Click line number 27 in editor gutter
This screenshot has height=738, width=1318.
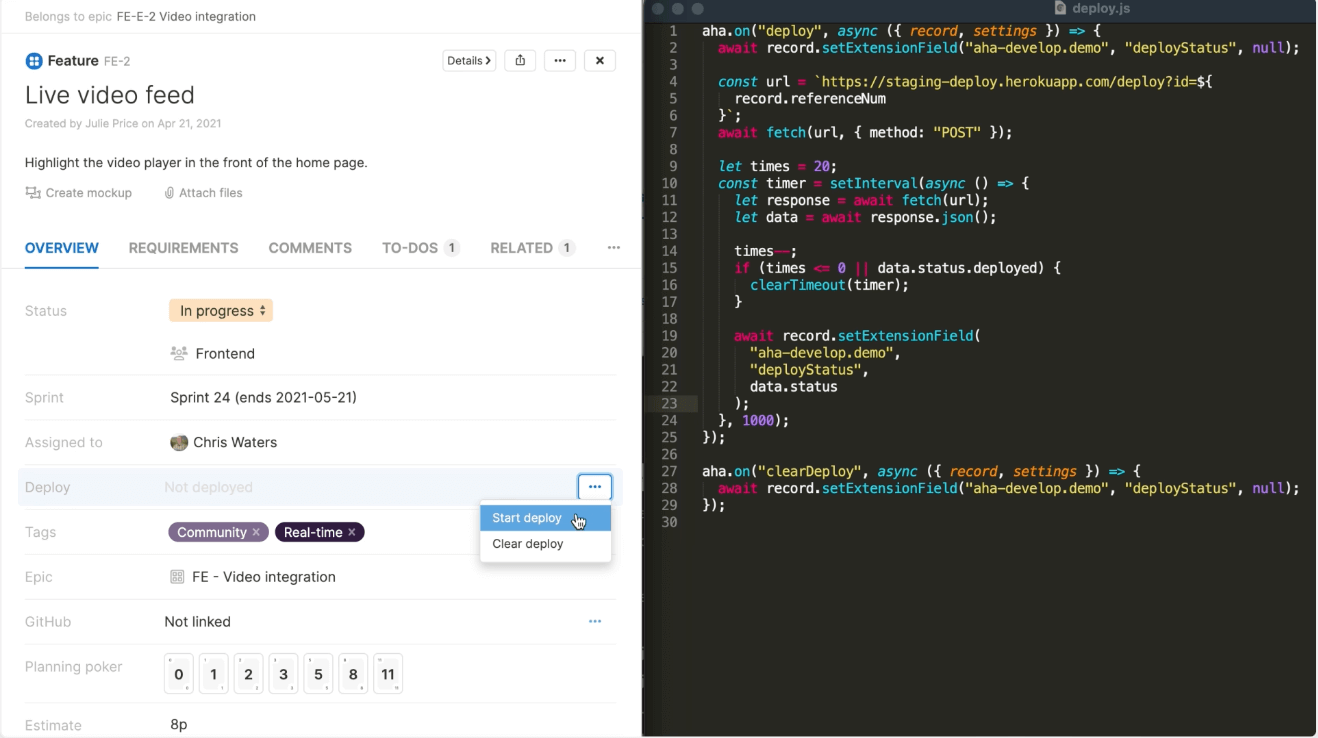(669, 471)
